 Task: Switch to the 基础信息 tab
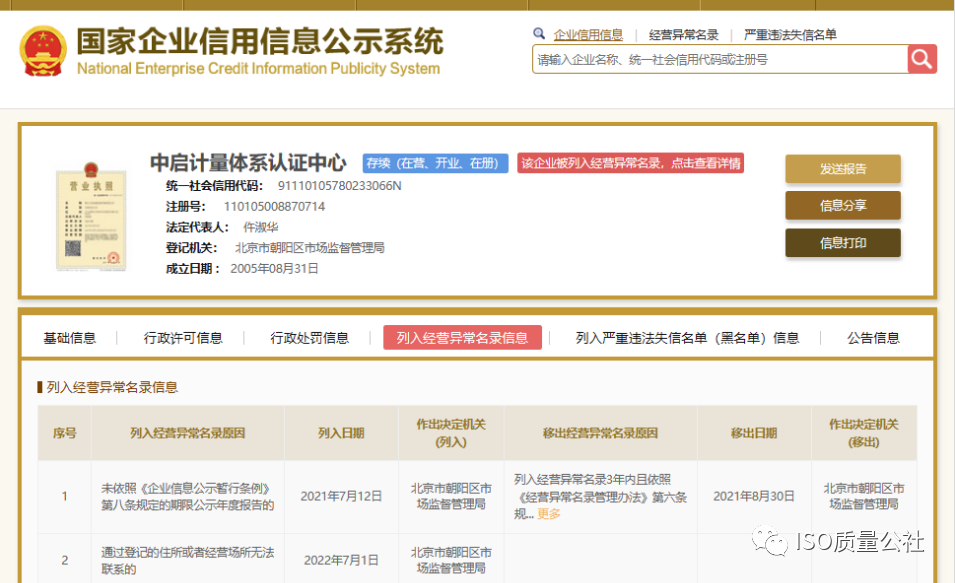70,337
